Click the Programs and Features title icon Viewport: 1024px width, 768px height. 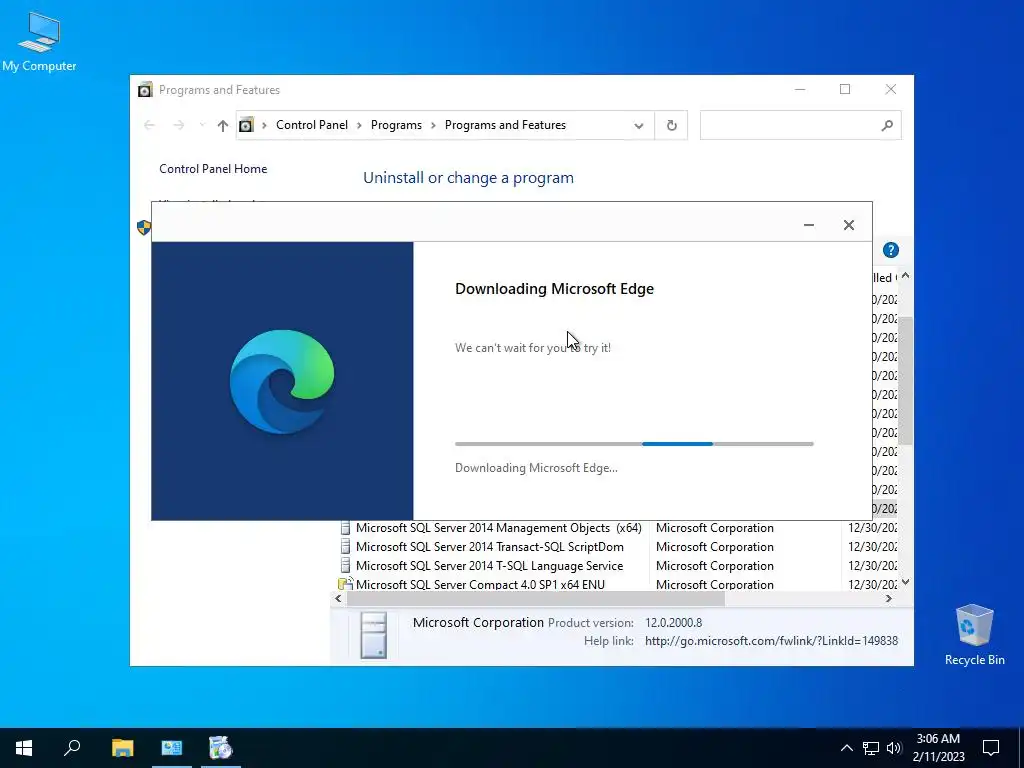[x=145, y=89]
